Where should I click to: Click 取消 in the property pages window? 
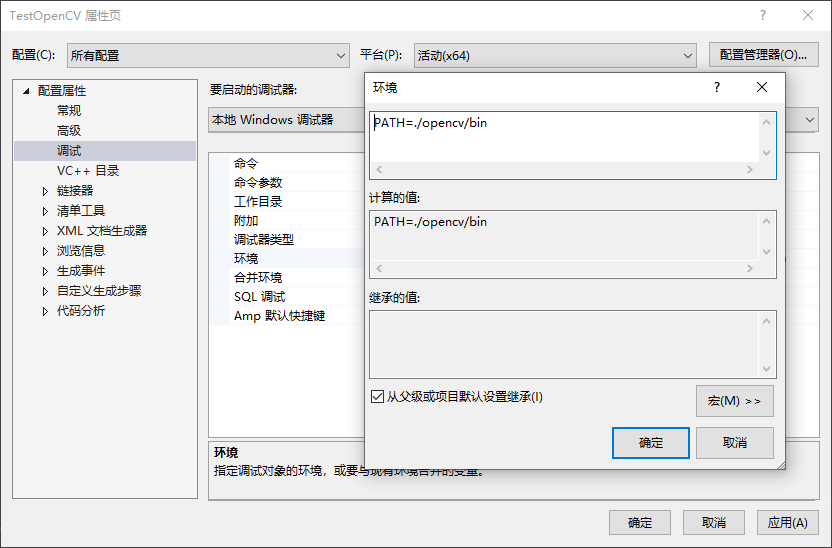714,523
